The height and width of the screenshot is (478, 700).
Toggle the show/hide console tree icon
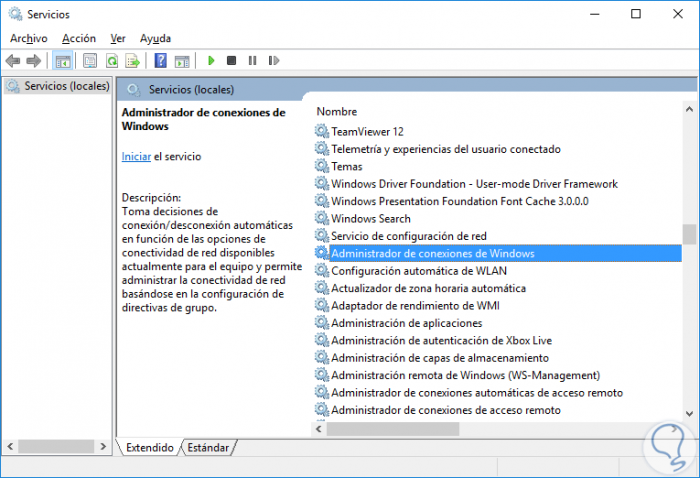tap(62, 61)
